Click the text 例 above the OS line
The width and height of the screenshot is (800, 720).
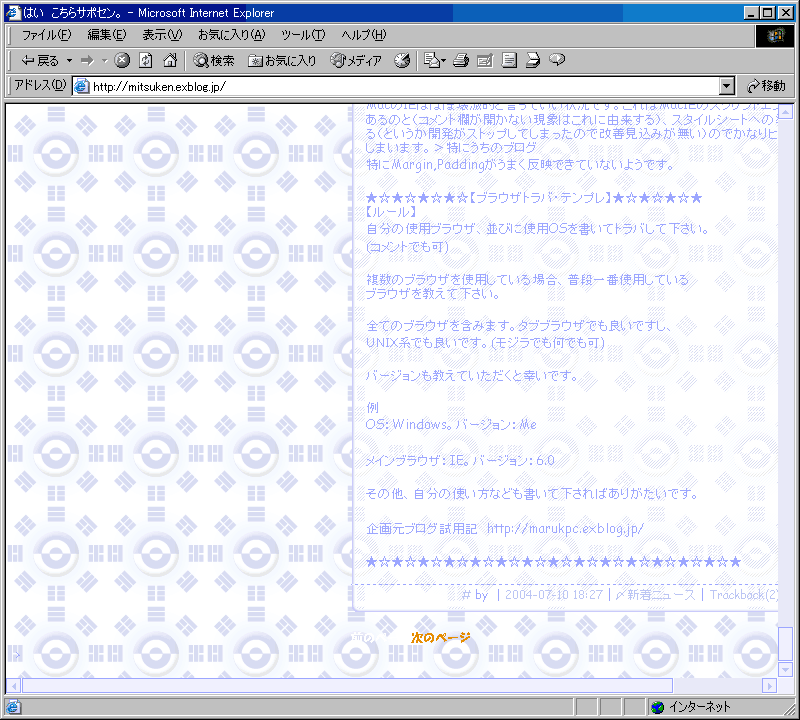pos(372,408)
